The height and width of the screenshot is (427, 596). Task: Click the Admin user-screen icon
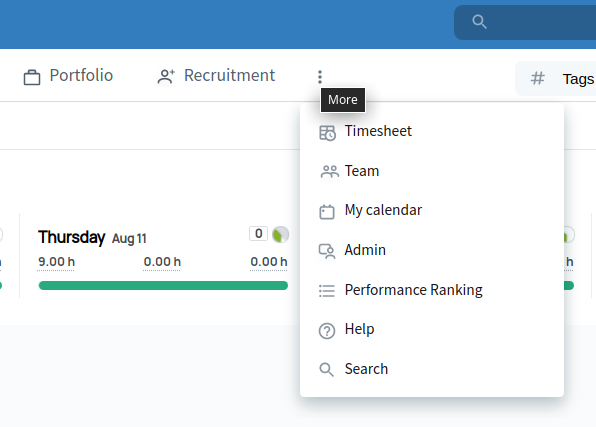coord(327,251)
